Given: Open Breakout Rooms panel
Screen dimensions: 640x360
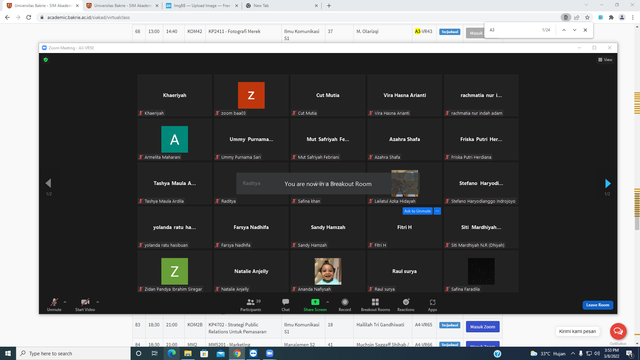Looking at the screenshot, I should [x=375, y=304].
